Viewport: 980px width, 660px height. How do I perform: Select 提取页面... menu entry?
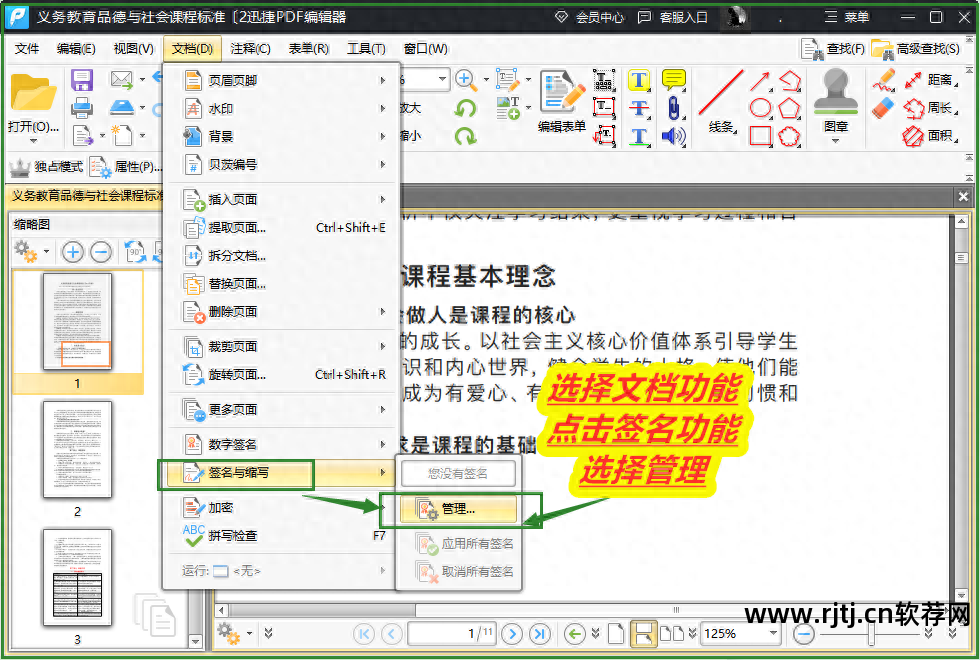[282, 228]
